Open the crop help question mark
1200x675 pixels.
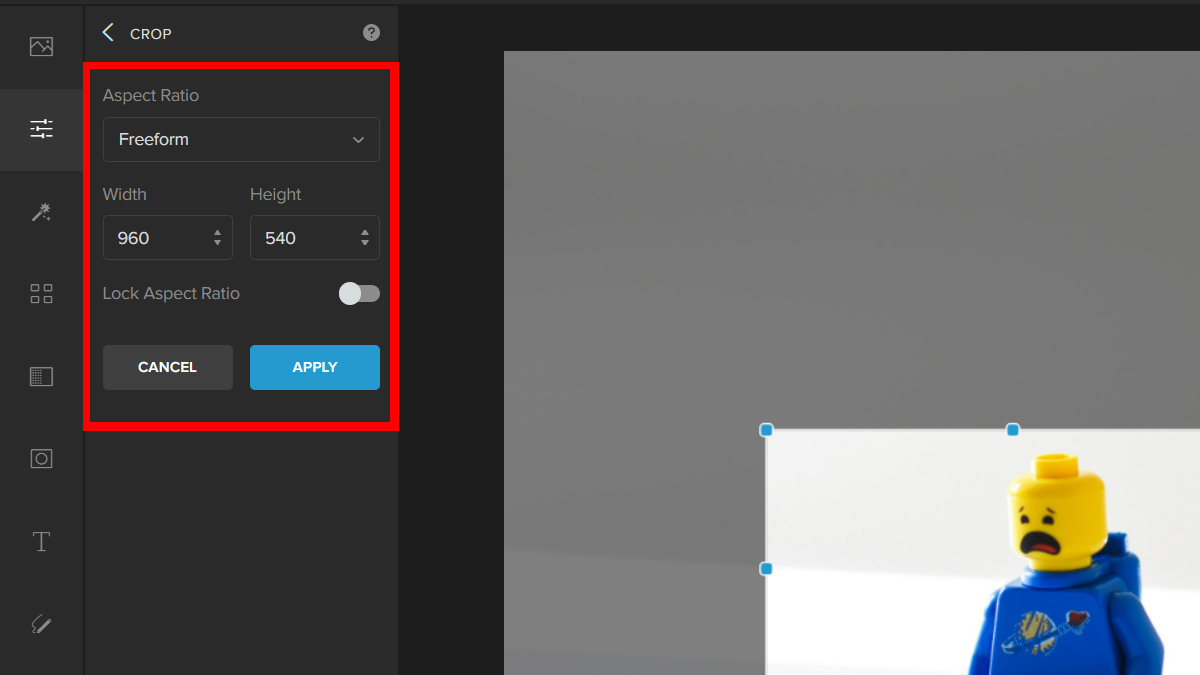click(371, 33)
